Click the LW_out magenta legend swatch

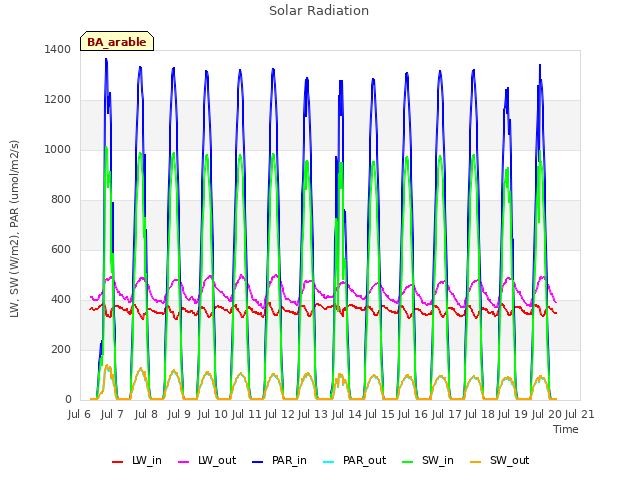tap(184, 462)
